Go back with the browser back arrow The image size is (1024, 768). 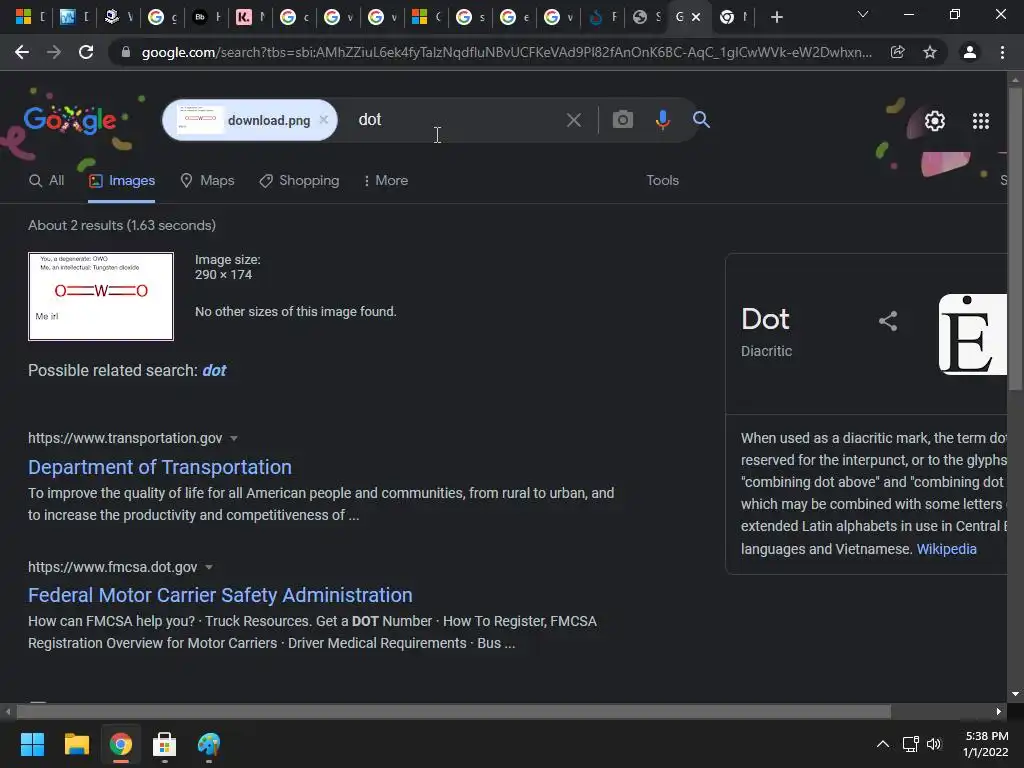tap(22, 52)
